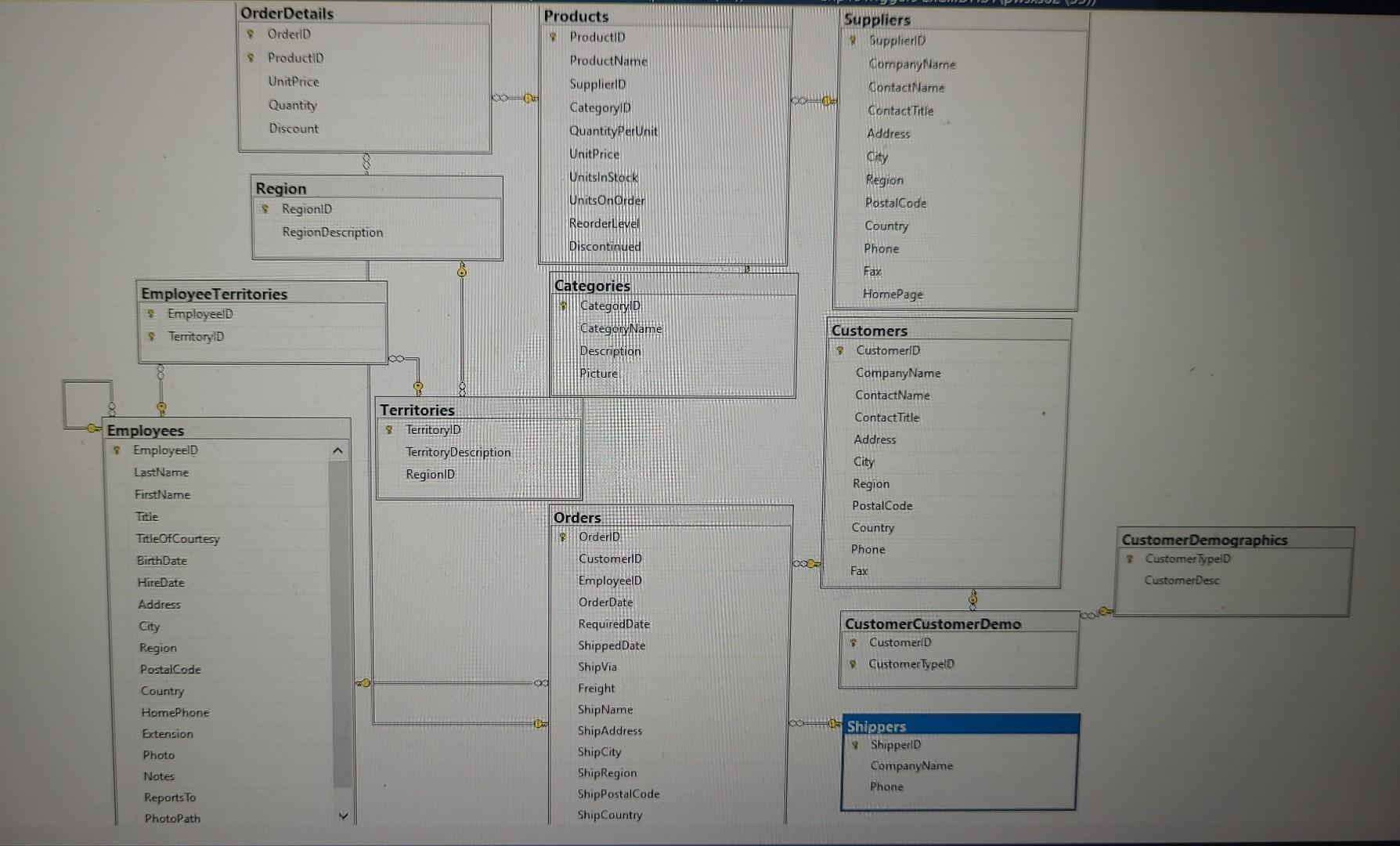Select the ShipCountry column in Orders
The height and width of the screenshot is (846, 1400).
[x=611, y=815]
